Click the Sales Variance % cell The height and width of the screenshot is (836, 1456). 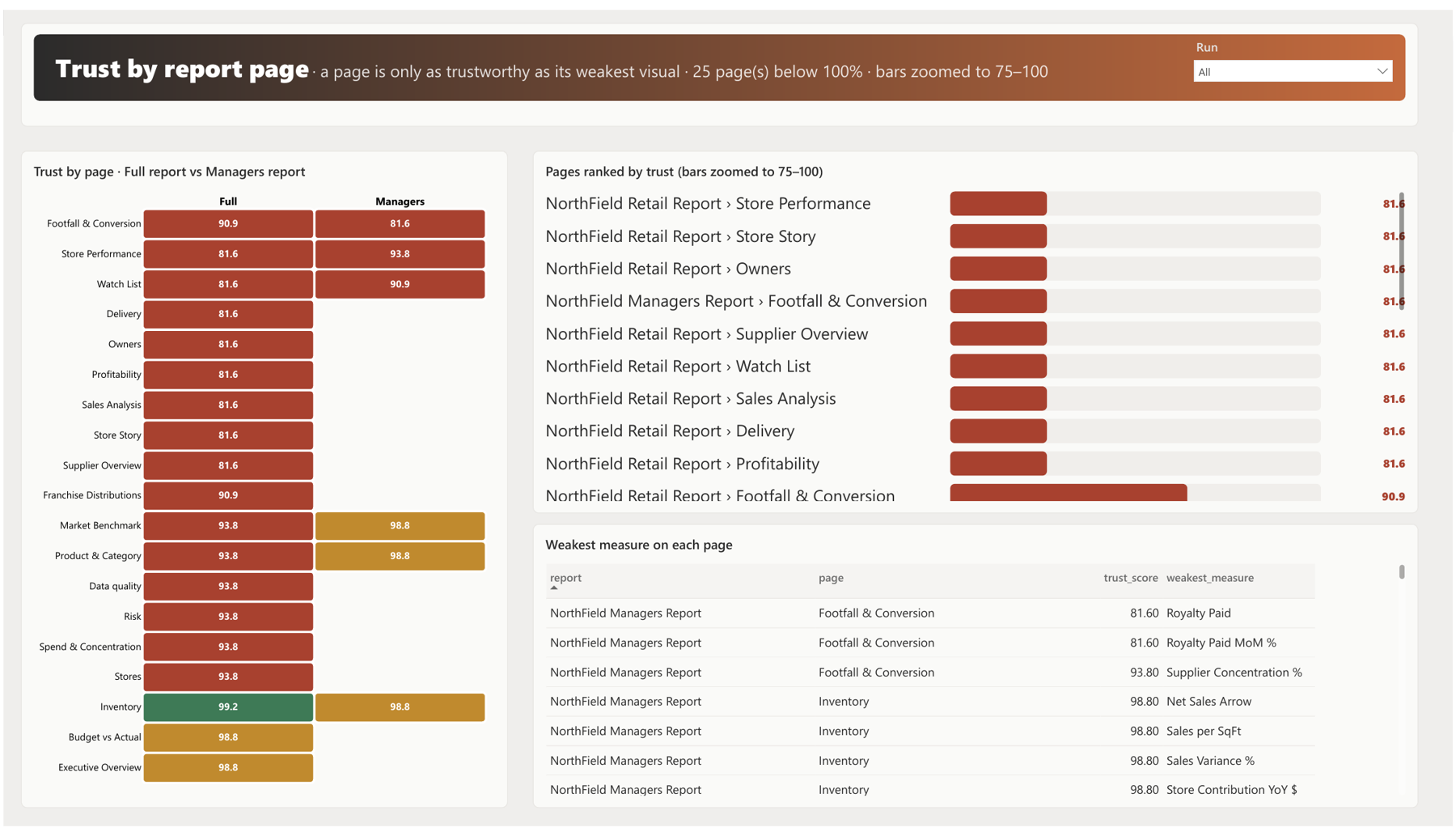(x=1210, y=761)
